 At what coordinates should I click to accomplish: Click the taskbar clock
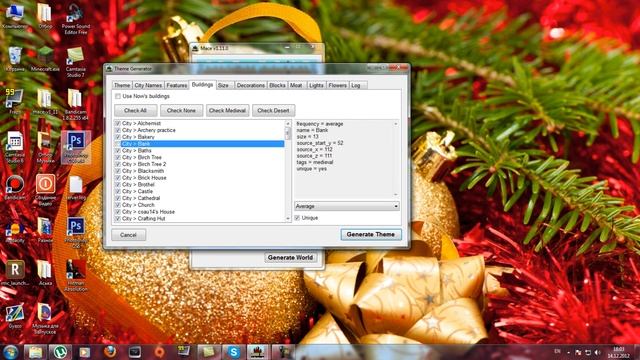[x=618, y=352]
